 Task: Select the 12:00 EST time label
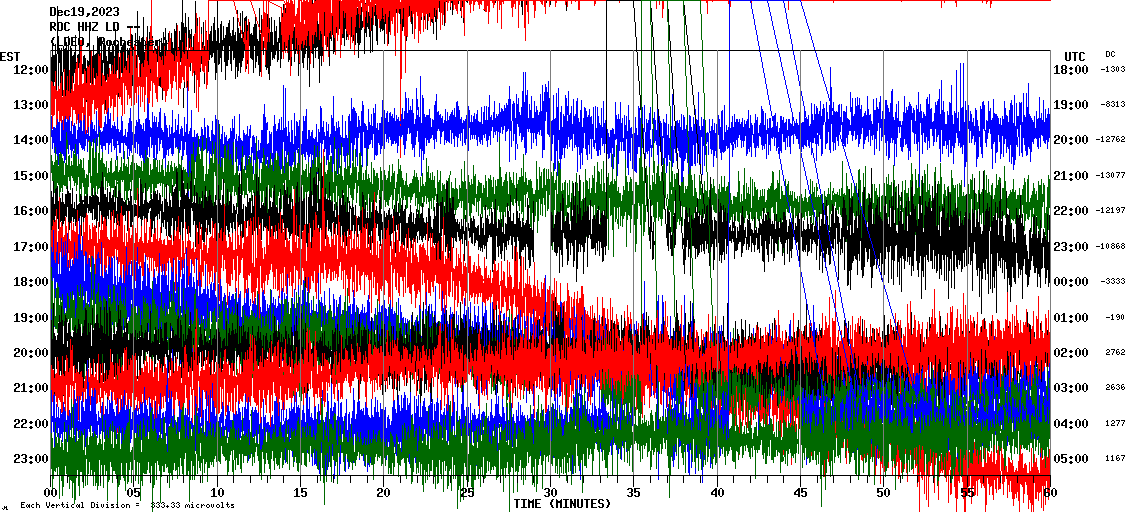click(x=31, y=69)
